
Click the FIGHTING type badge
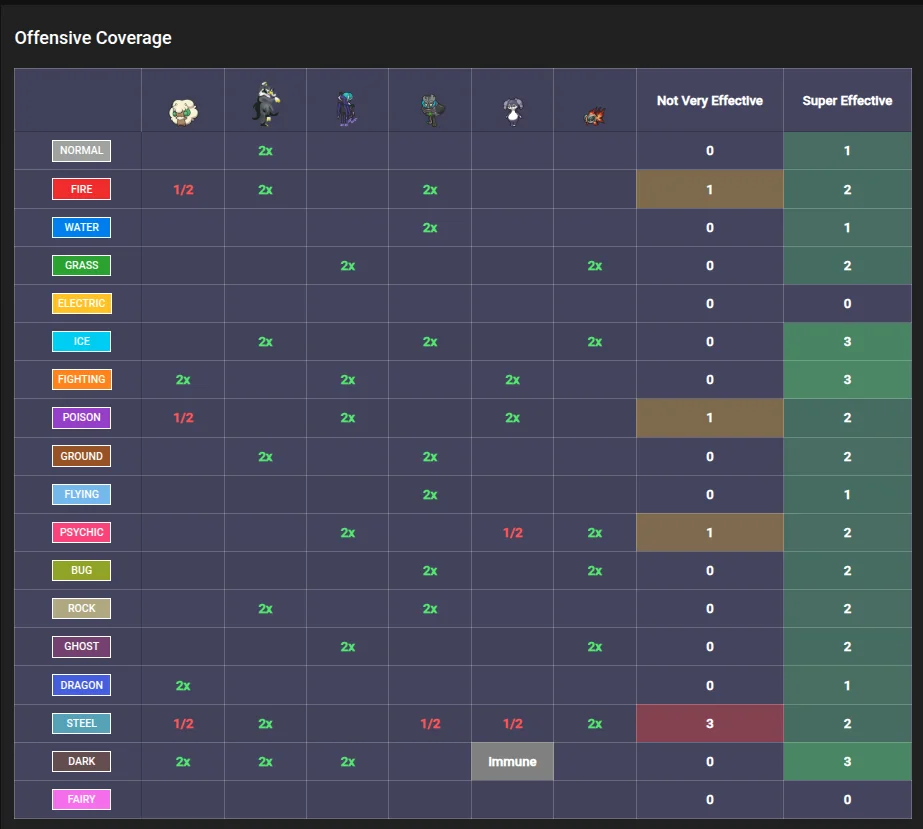(81, 379)
